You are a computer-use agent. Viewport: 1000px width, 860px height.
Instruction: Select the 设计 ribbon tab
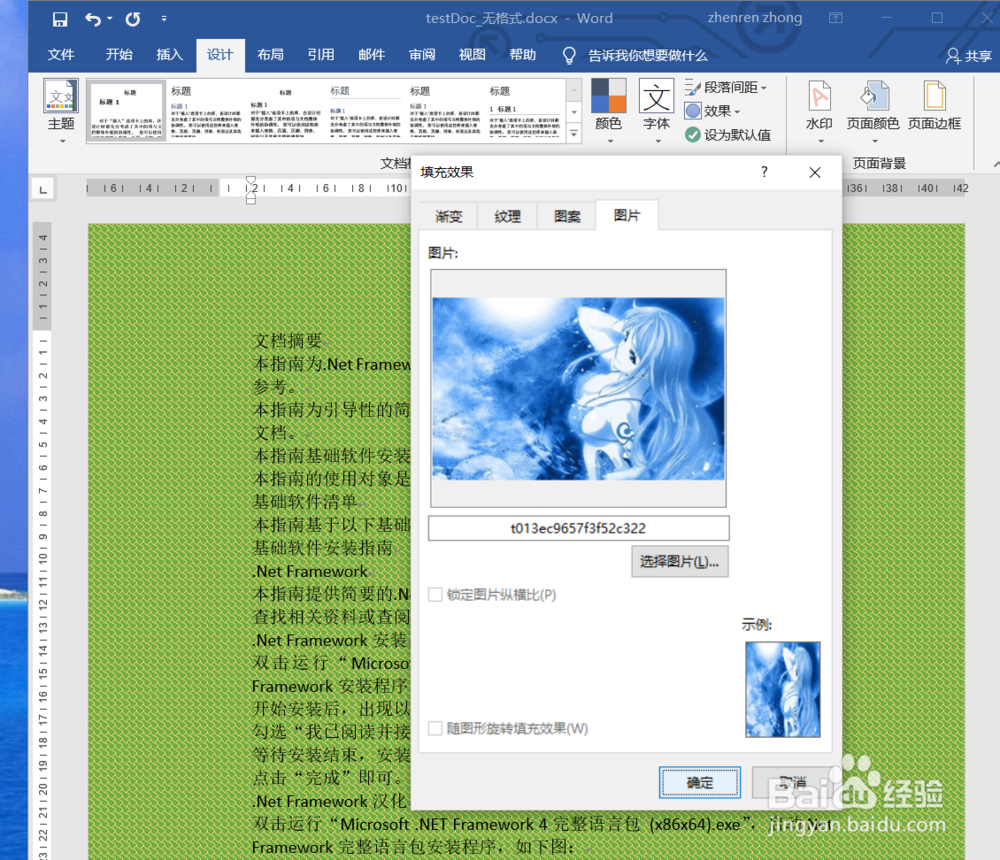tap(220, 55)
